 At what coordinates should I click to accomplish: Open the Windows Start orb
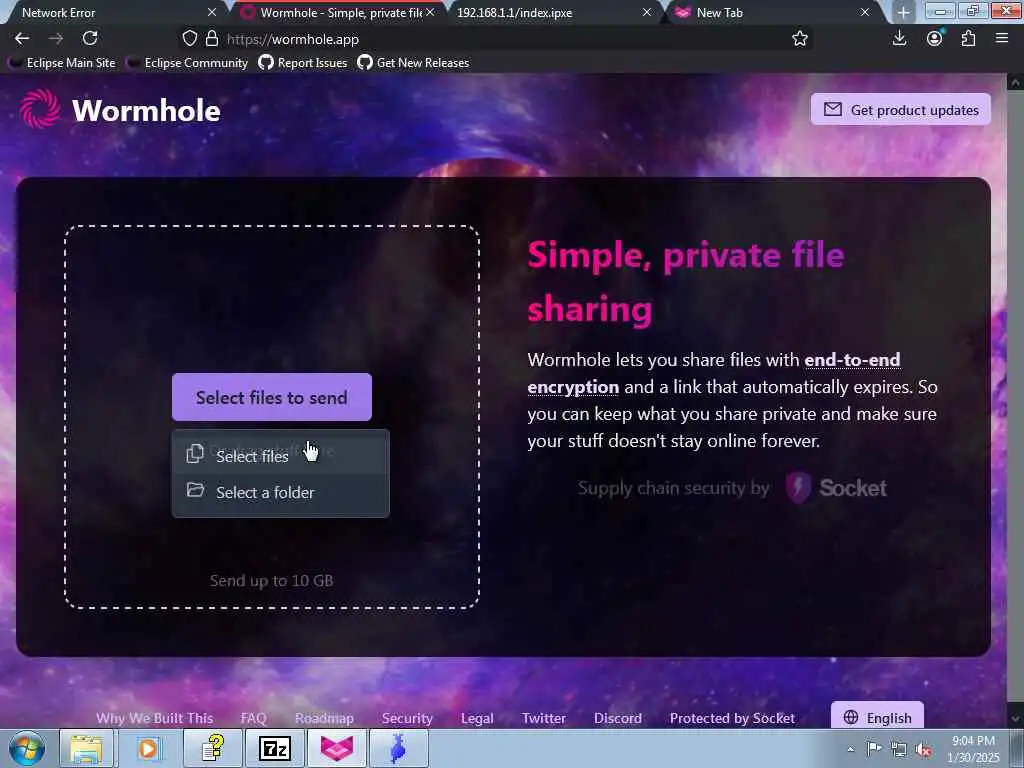pos(27,748)
